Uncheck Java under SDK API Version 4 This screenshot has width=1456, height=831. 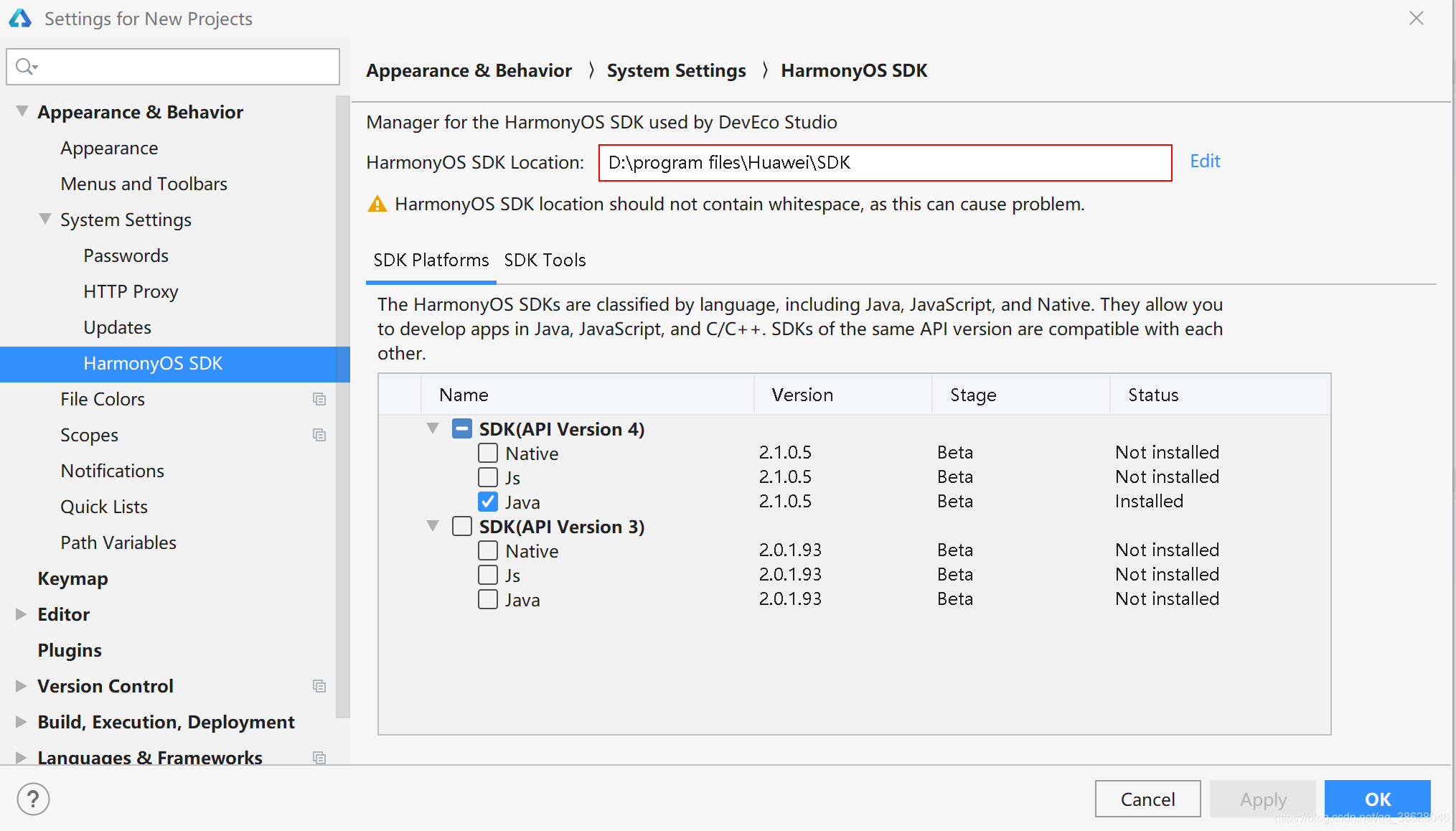point(488,502)
